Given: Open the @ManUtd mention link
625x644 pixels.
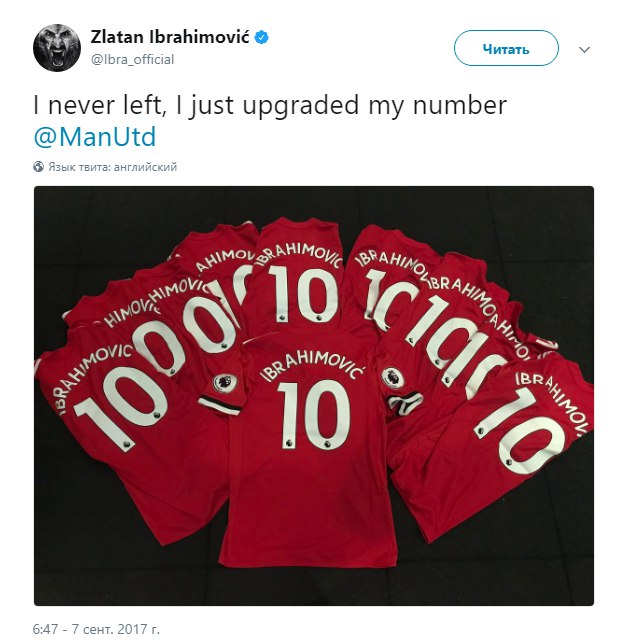Looking at the screenshot, I should [x=95, y=137].
